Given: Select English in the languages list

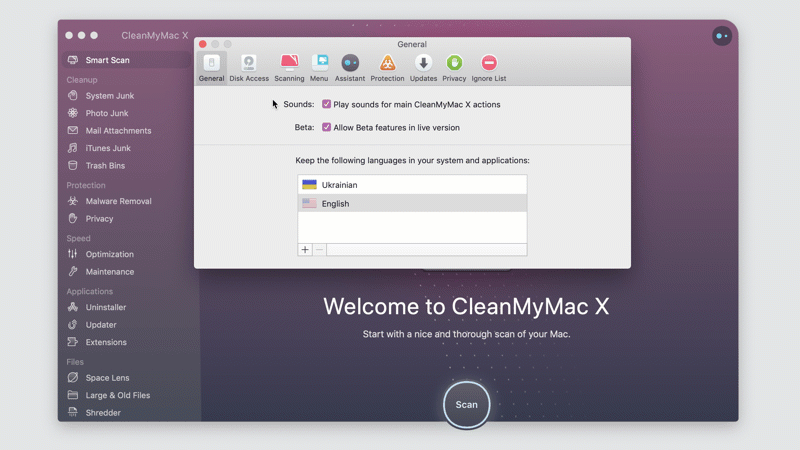Looking at the screenshot, I should 412,203.
